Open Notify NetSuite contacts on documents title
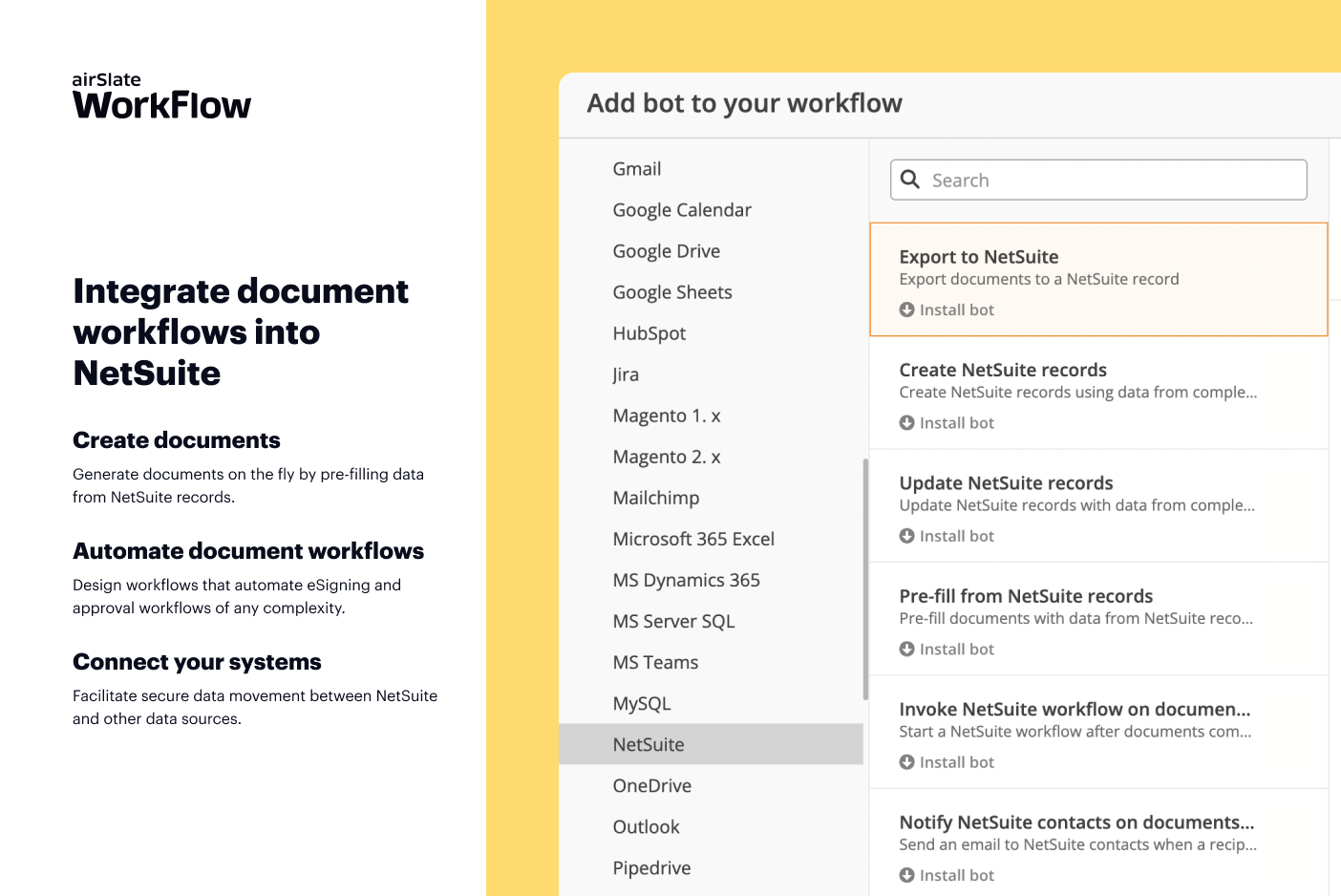This screenshot has width=1341, height=896. 1076,822
